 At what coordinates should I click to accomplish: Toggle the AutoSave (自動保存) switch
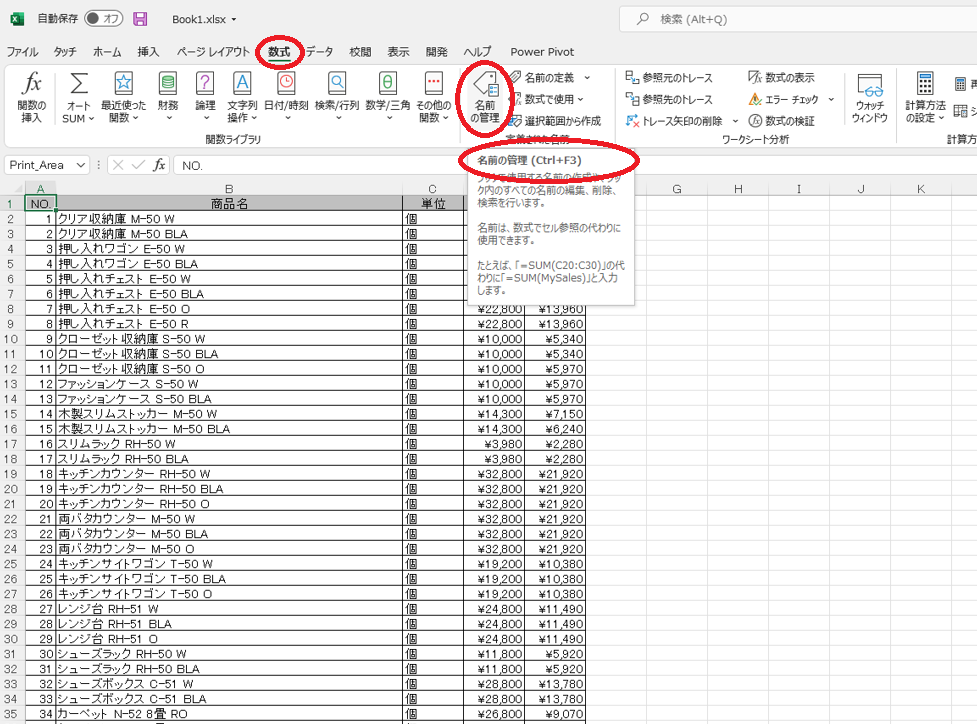pyautogui.click(x=105, y=19)
